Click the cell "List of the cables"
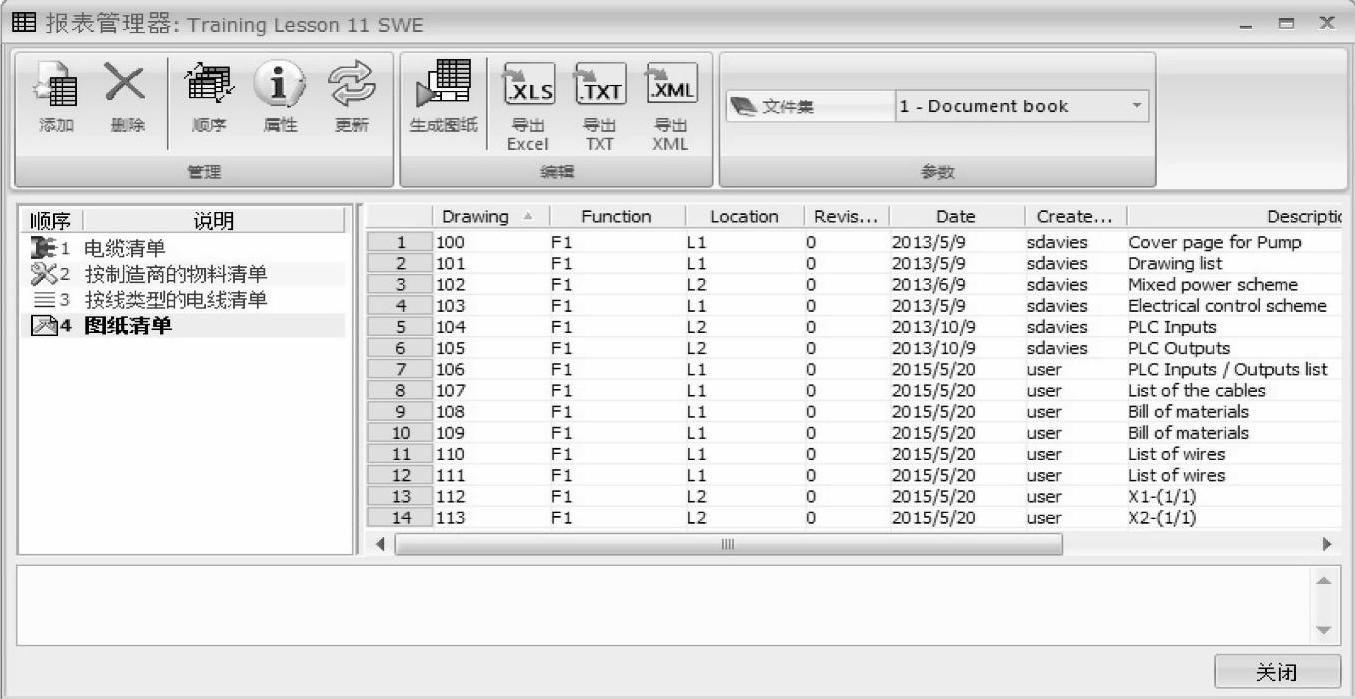 coord(1197,390)
